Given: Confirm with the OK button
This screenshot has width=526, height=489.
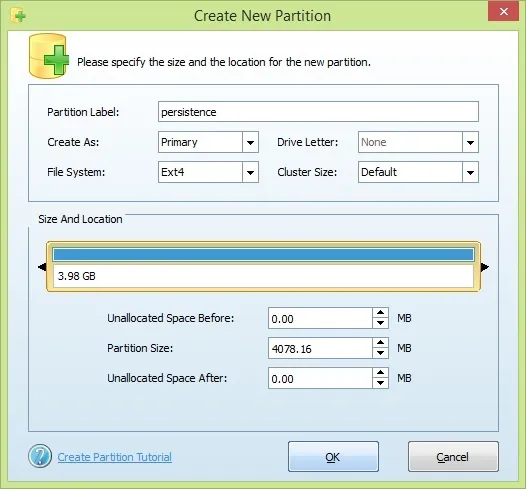Looking at the screenshot, I should click(333, 456).
